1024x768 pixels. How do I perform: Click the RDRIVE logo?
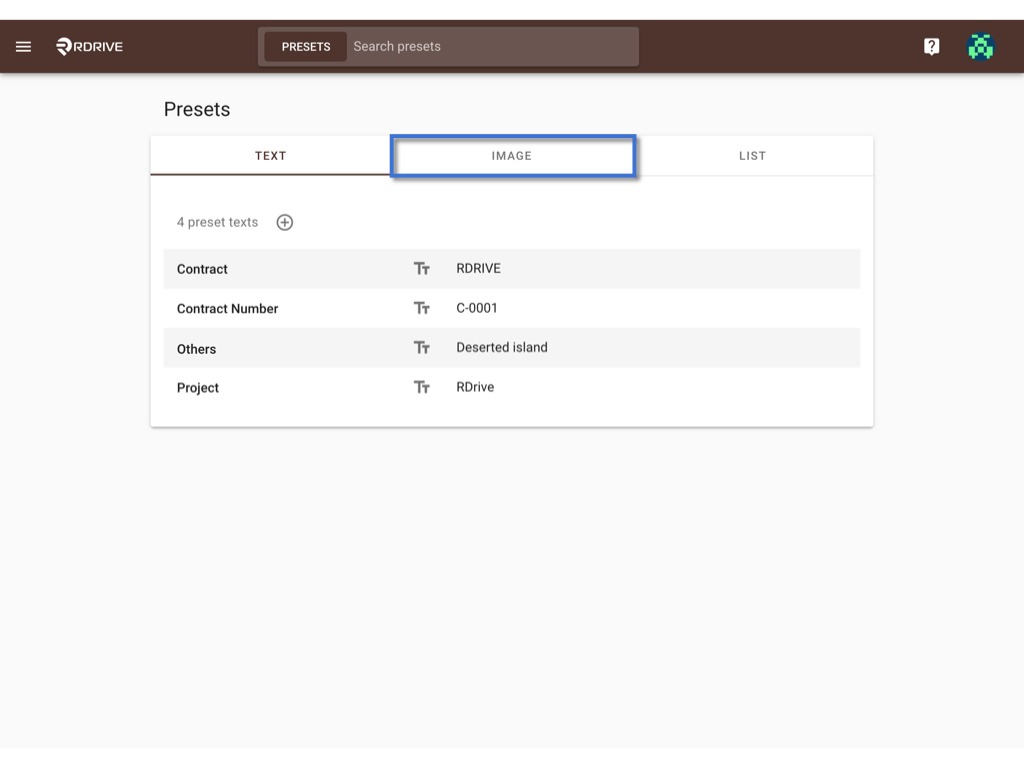[89, 46]
